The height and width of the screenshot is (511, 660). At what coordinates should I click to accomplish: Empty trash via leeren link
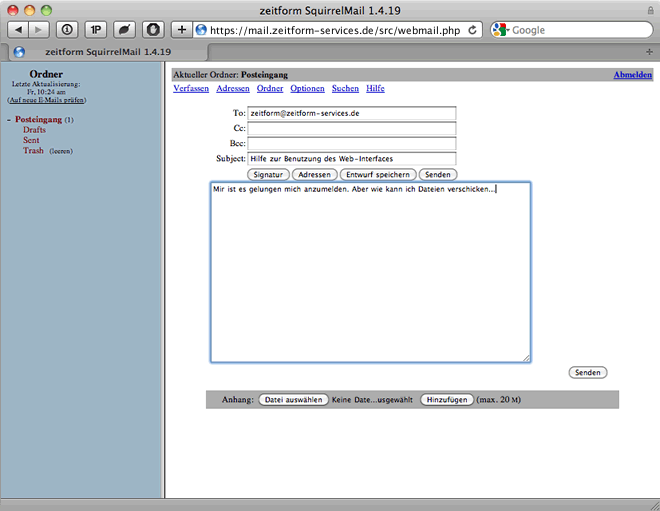coord(61,151)
